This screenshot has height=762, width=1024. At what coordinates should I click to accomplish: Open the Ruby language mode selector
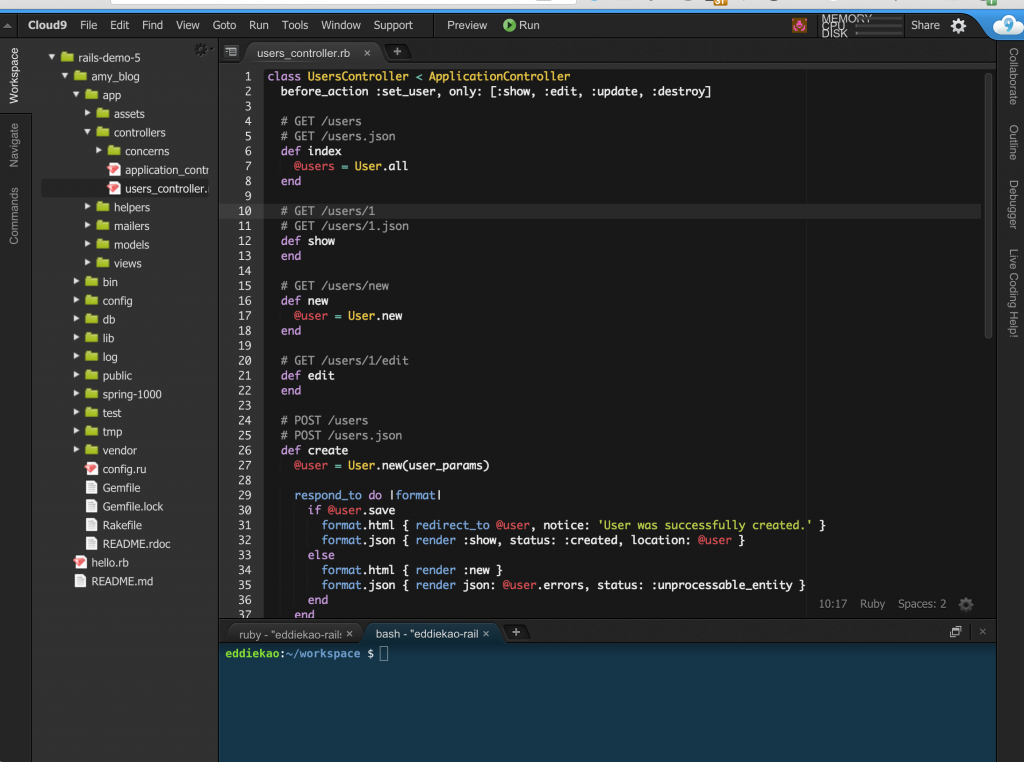(872, 604)
